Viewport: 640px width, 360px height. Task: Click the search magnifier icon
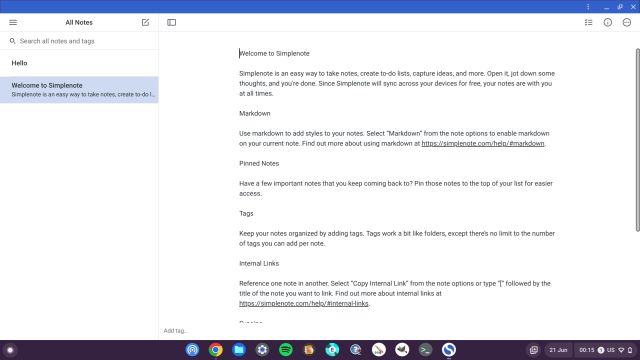click(13, 41)
